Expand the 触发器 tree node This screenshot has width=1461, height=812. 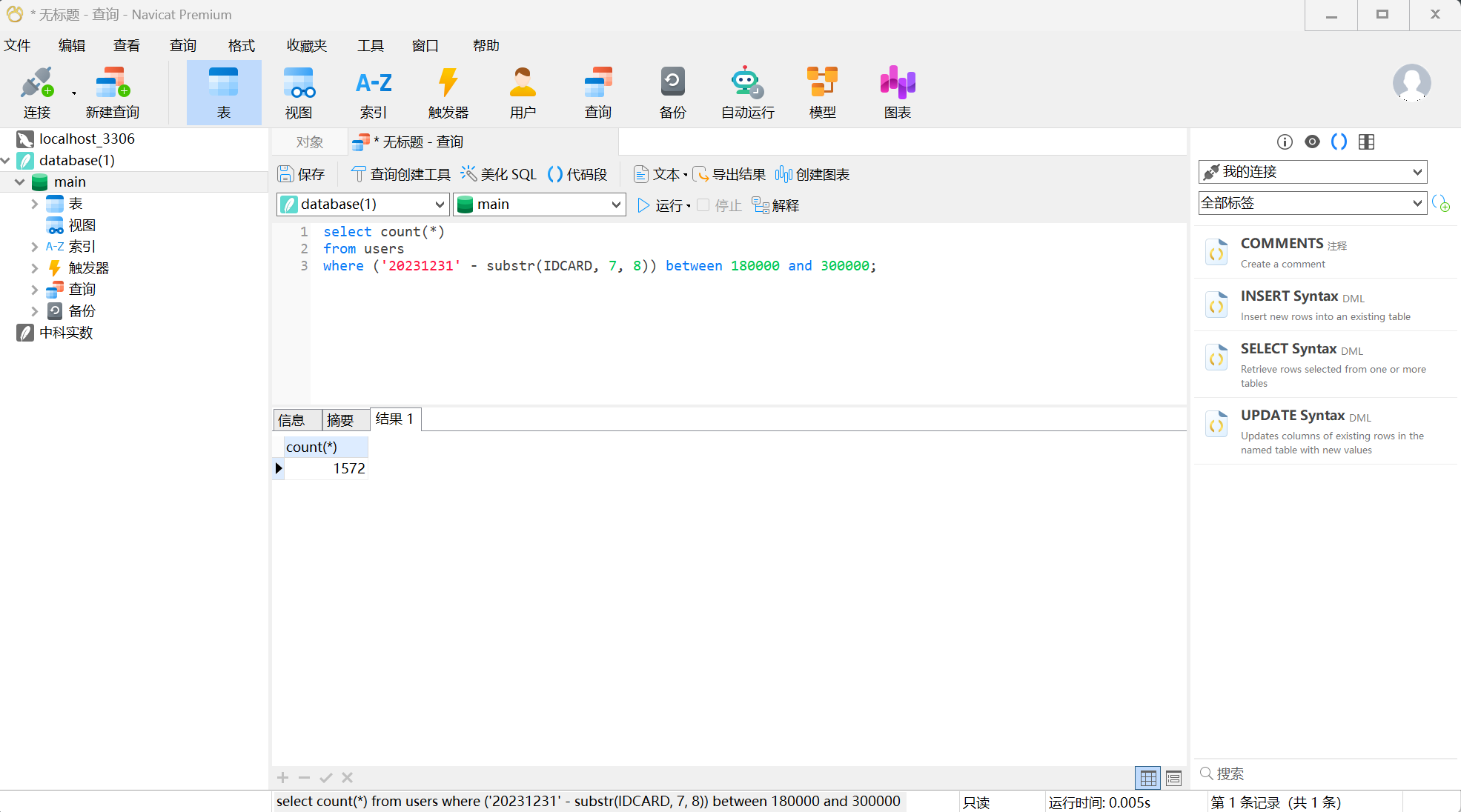point(34,268)
